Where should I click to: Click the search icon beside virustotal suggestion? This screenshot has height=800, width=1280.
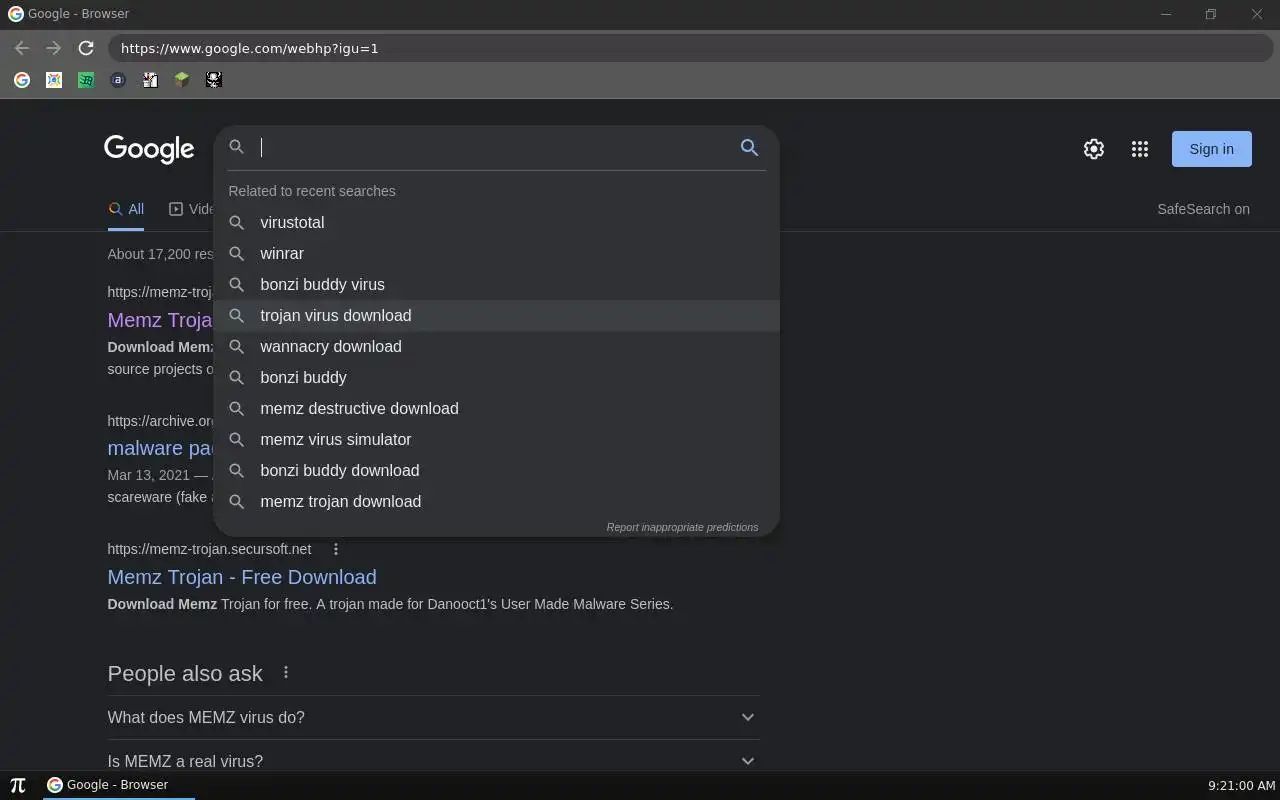[237, 222]
